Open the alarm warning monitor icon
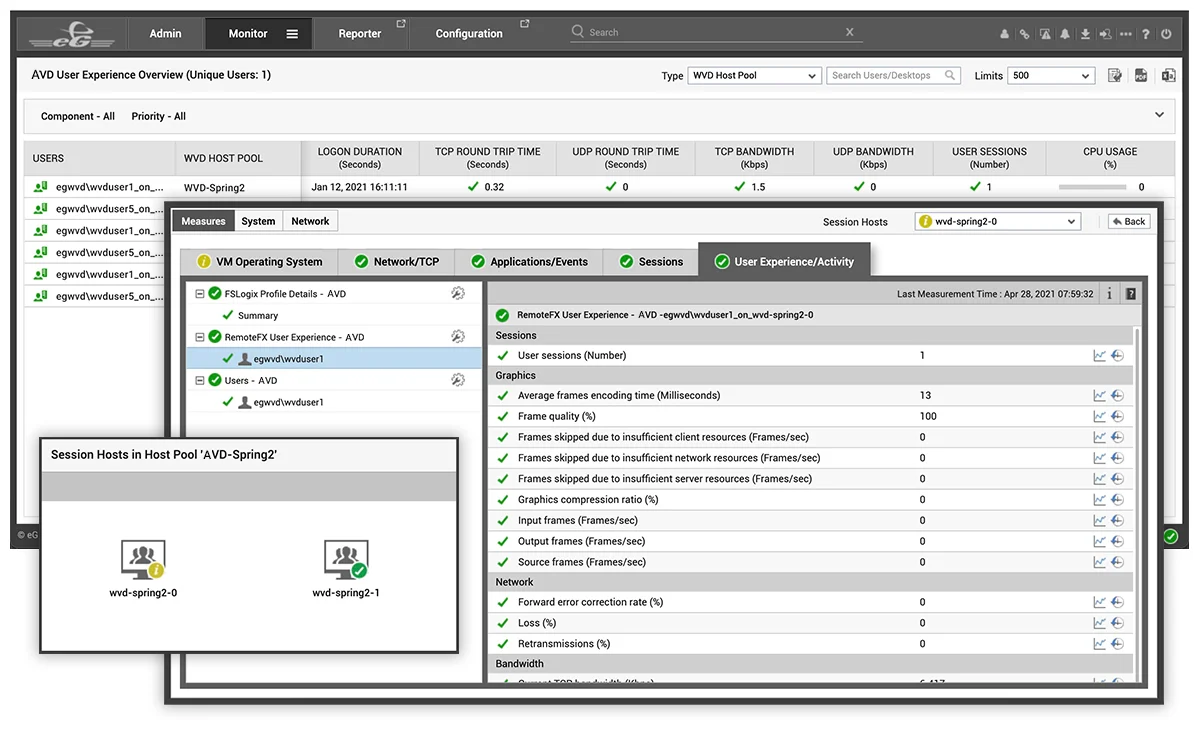This screenshot has height=737, width=1200. click(x=1045, y=34)
